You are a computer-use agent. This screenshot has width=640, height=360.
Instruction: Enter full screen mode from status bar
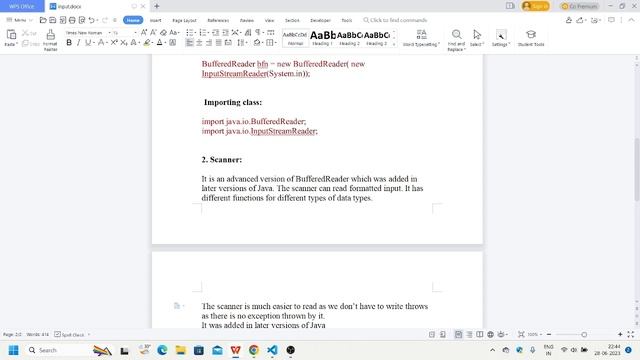pyautogui.click(x=631, y=334)
